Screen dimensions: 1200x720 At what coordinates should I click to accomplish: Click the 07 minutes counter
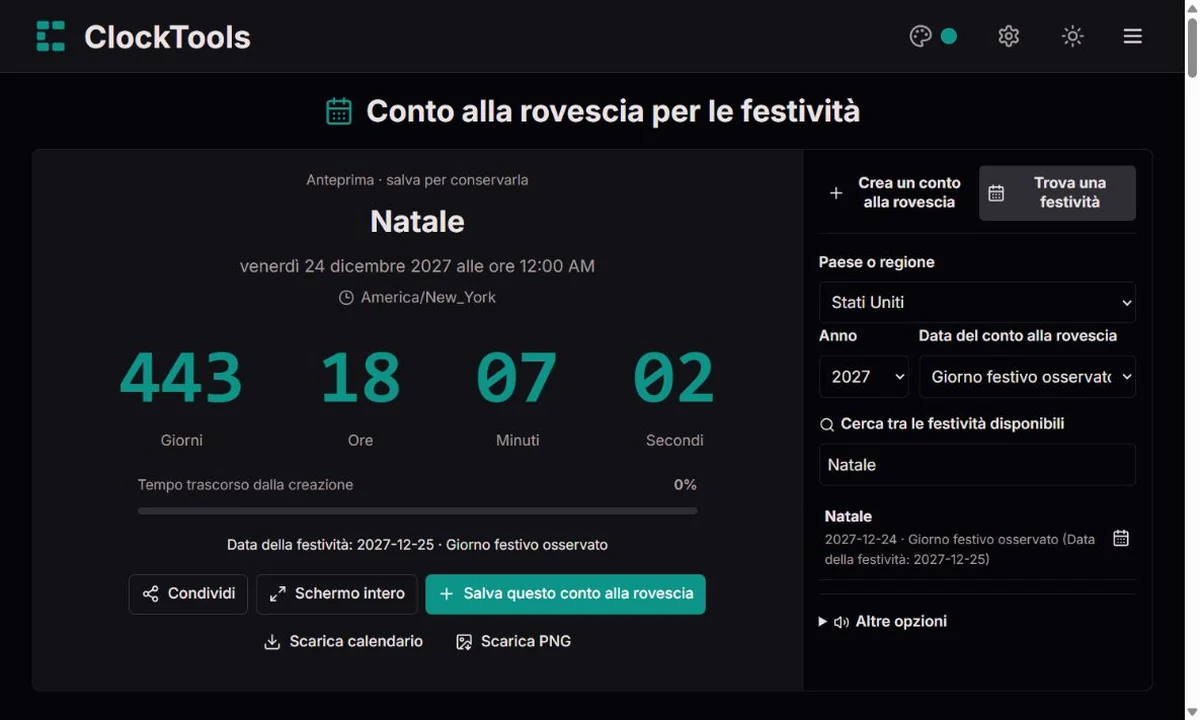point(517,379)
